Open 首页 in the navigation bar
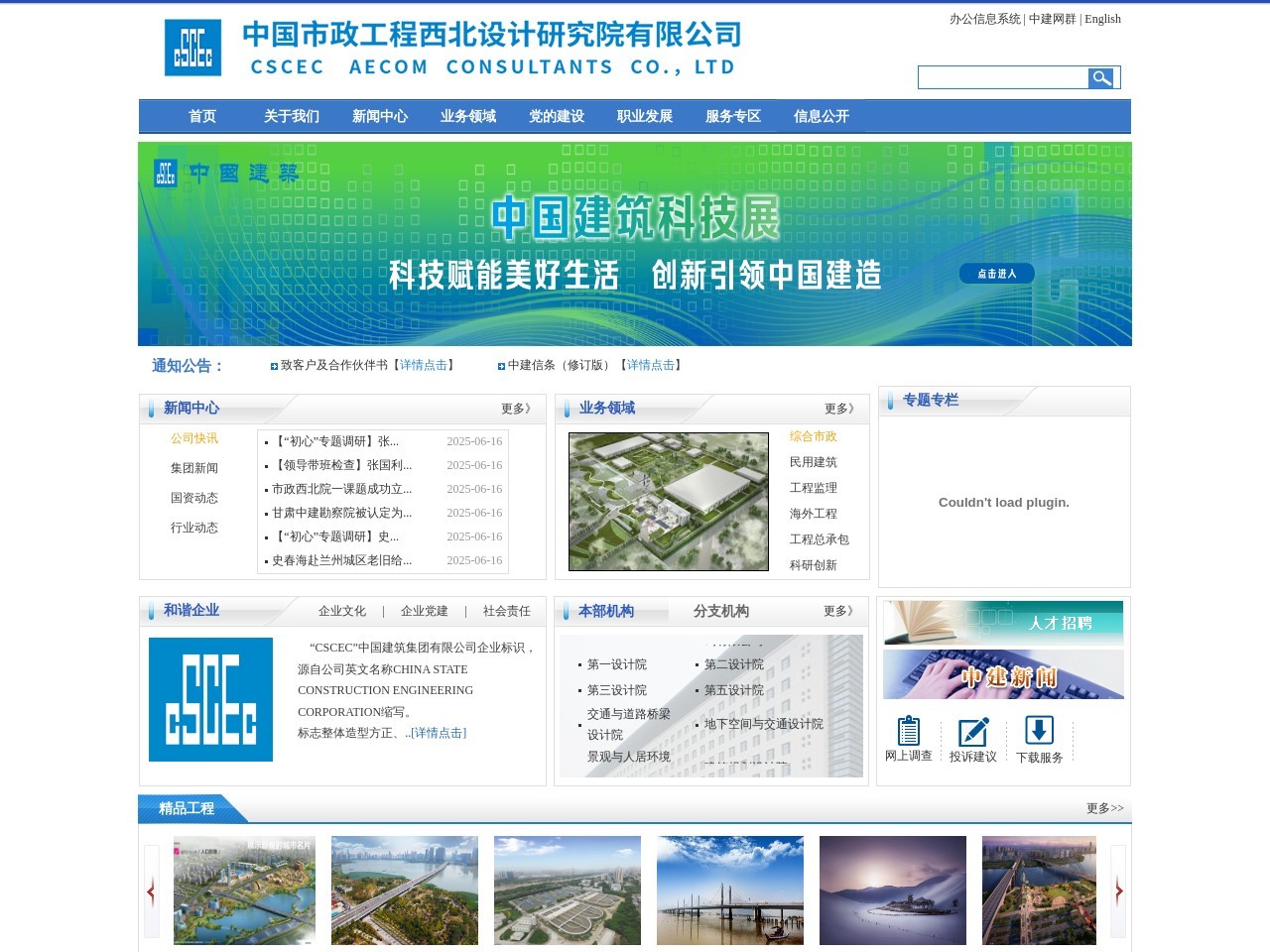1270x952 pixels. 202,116
